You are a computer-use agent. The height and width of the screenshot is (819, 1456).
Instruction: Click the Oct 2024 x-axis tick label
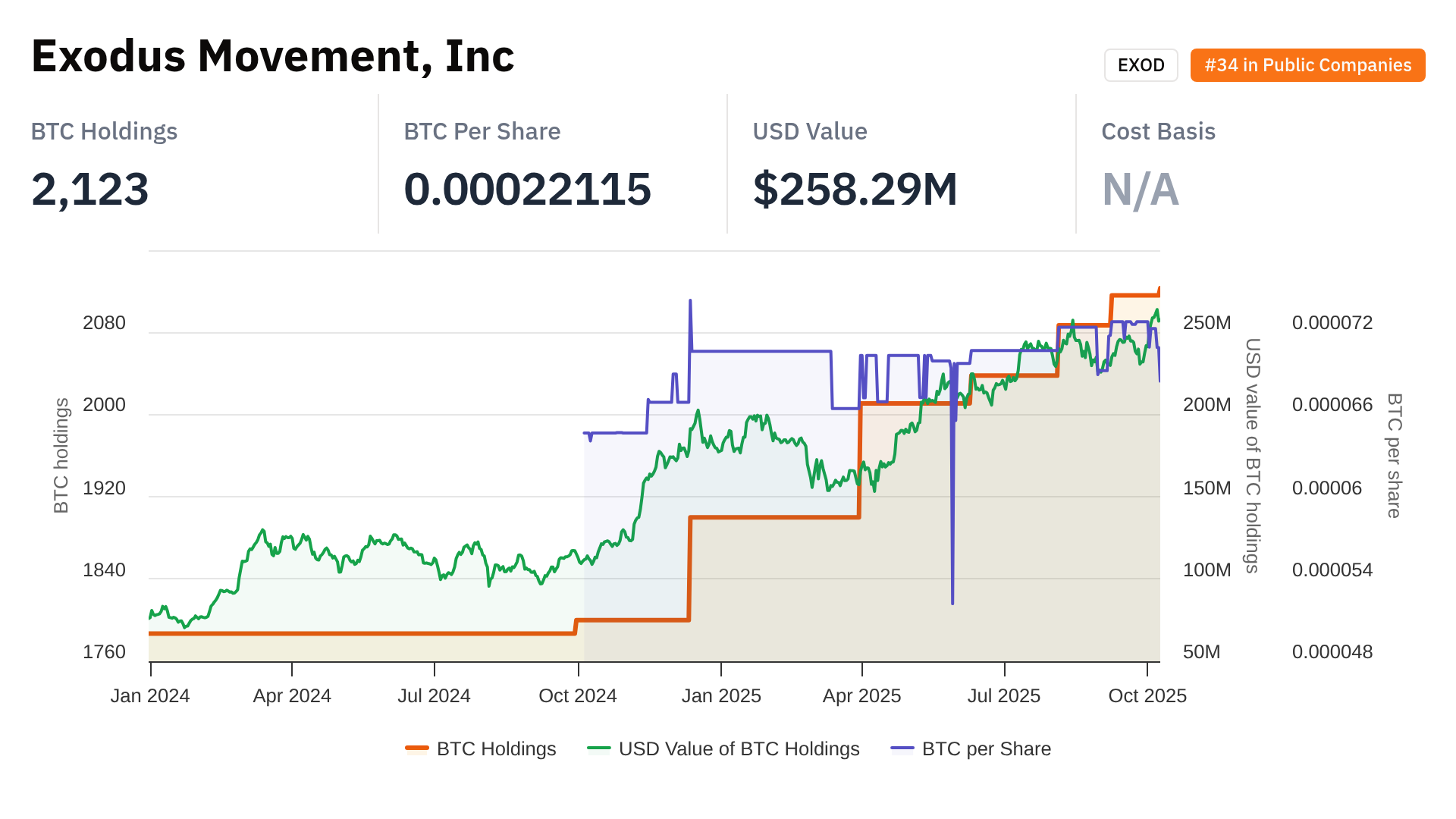pos(578,696)
